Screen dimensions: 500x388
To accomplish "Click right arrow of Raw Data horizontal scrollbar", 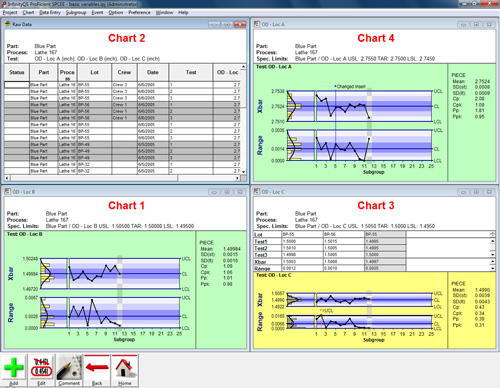I will pyautogui.click(x=237, y=178).
